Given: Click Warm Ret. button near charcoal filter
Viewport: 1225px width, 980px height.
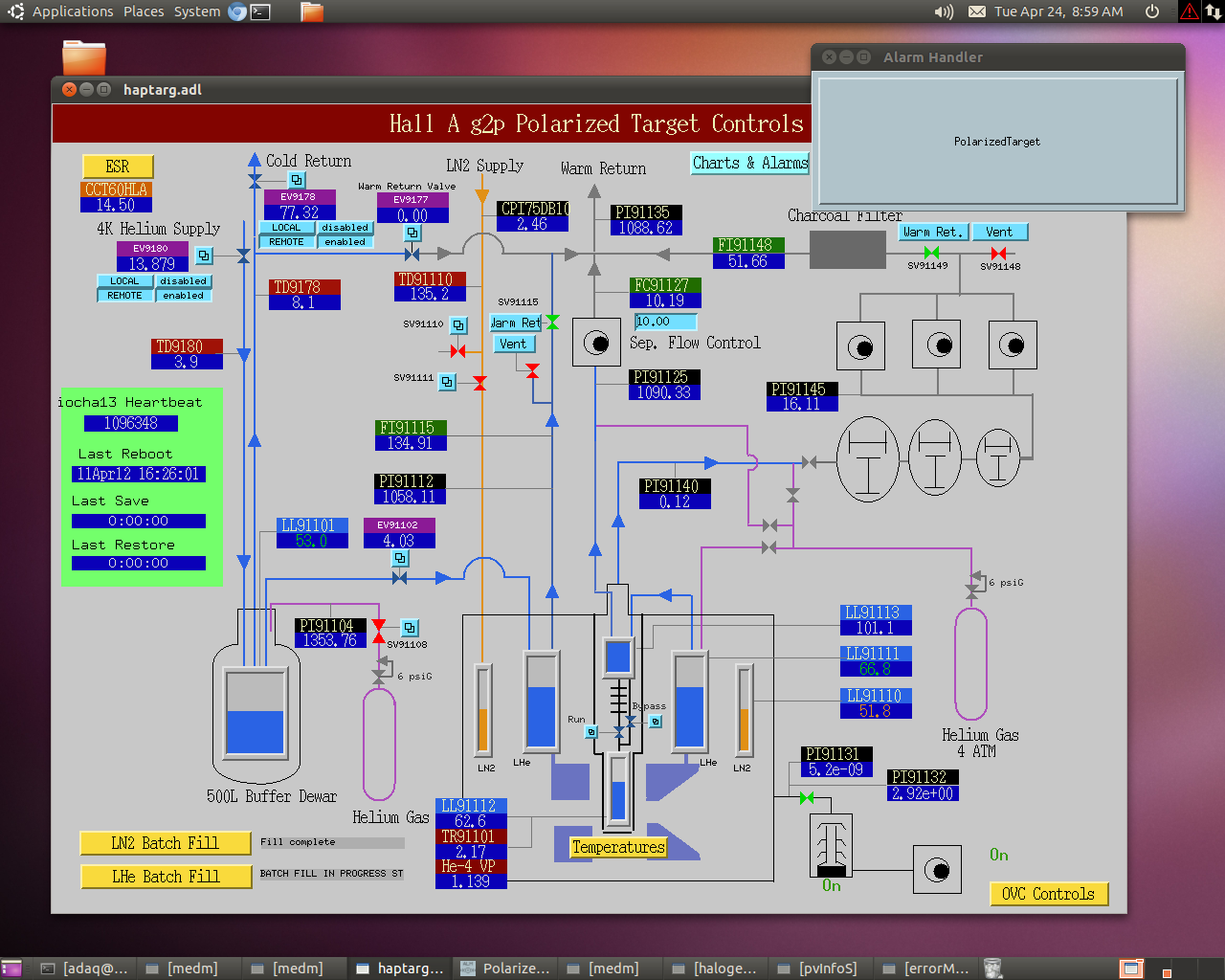Looking at the screenshot, I should point(933,232).
